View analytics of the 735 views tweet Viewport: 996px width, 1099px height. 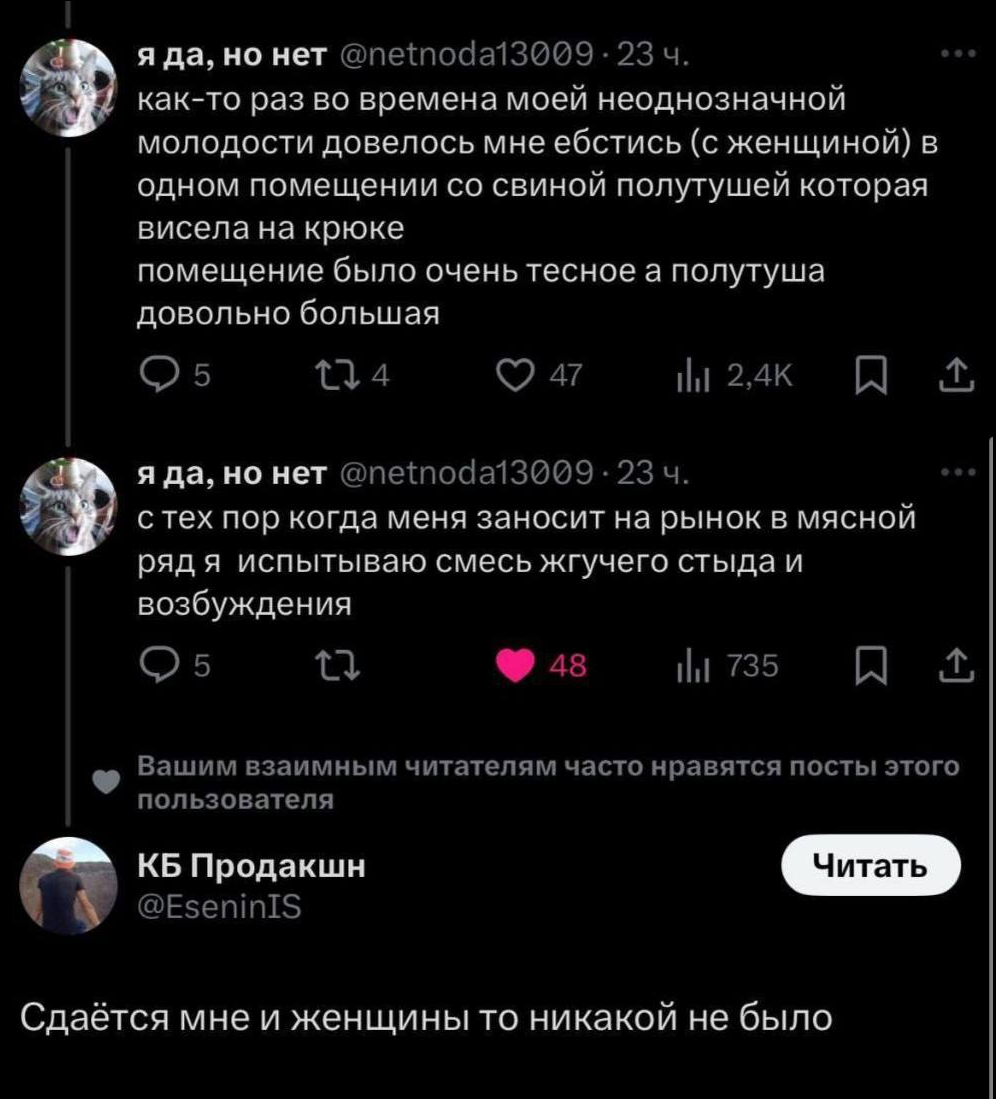tap(690, 665)
